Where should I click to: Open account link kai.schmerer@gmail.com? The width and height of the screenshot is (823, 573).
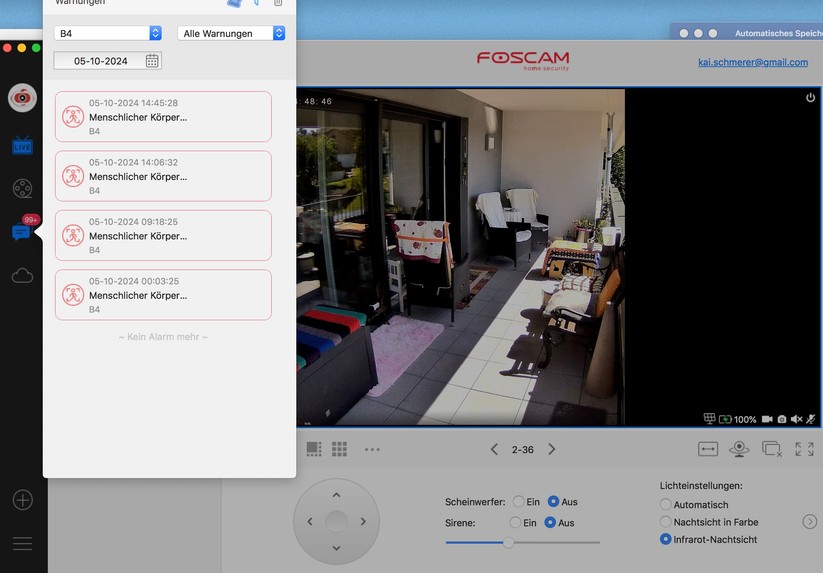753,62
